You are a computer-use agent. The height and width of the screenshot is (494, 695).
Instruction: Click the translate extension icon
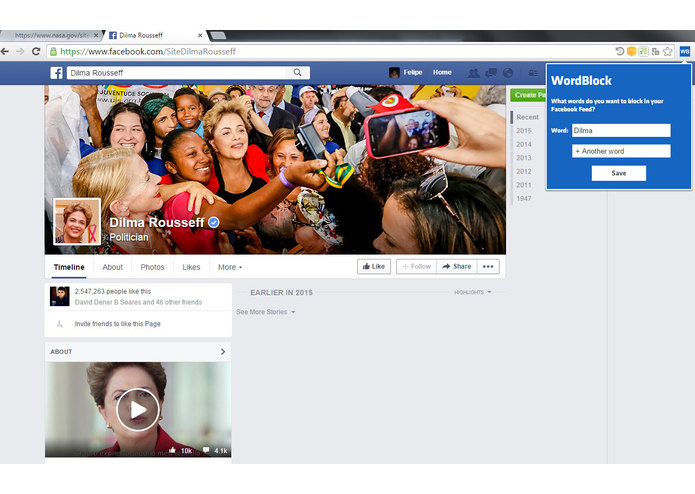click(x=655, y=51)
